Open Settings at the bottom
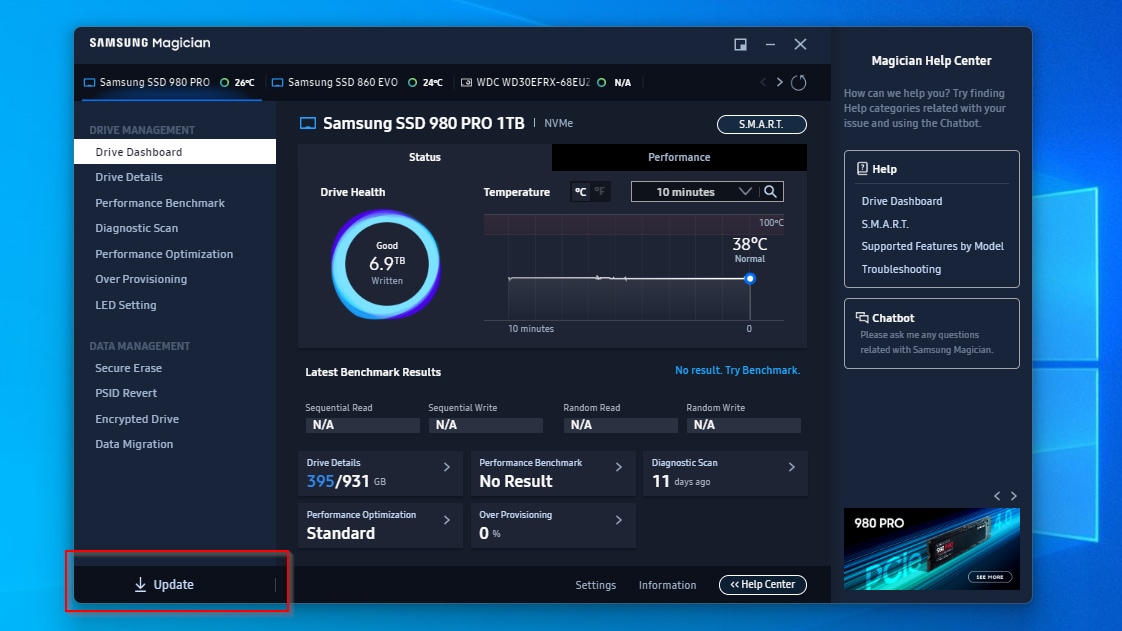The height and width of the screenshot is (631, 1122). (x=595, y=585)
